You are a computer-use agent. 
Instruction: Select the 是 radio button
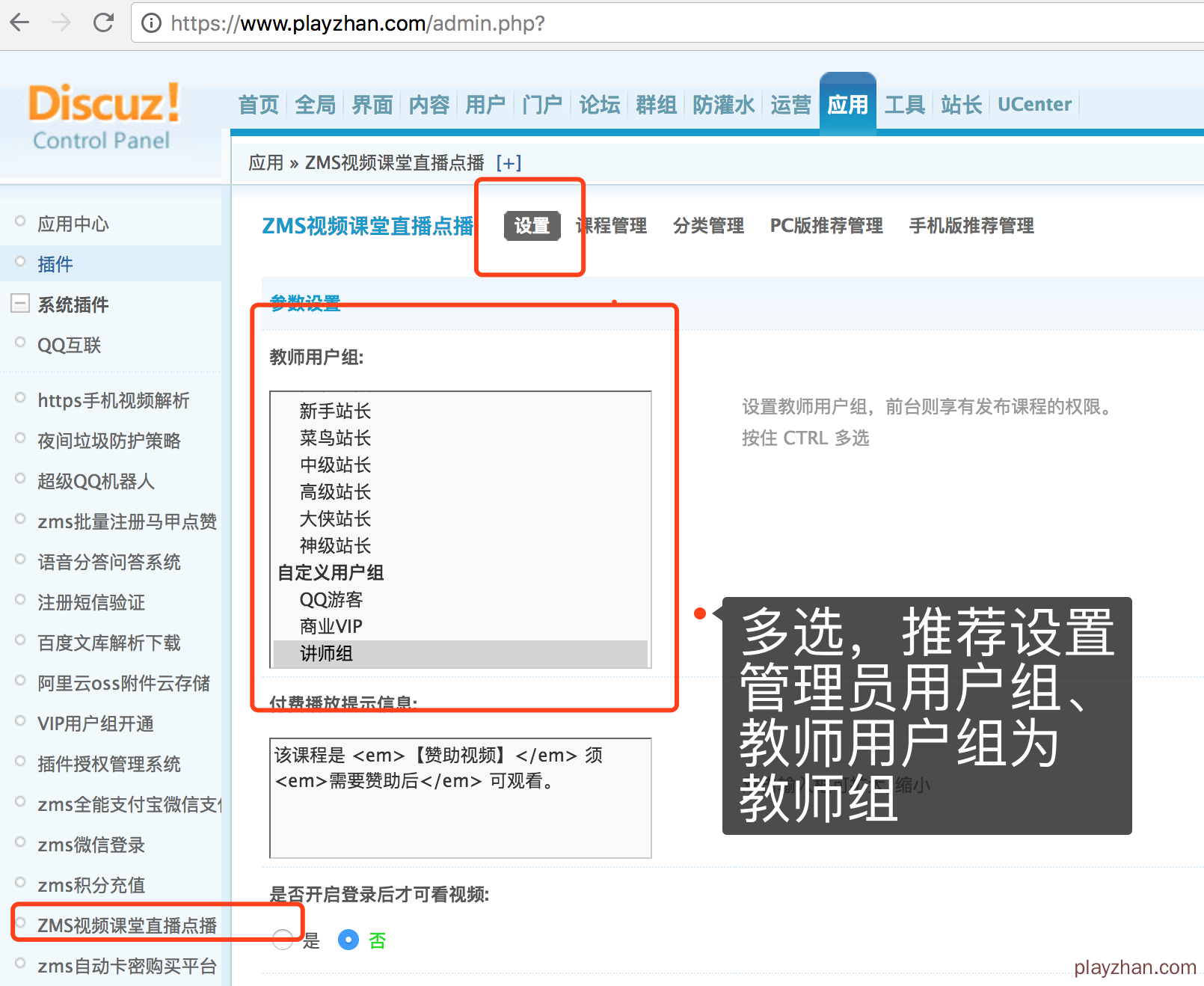pyautogui.click(x=283, y=940)
